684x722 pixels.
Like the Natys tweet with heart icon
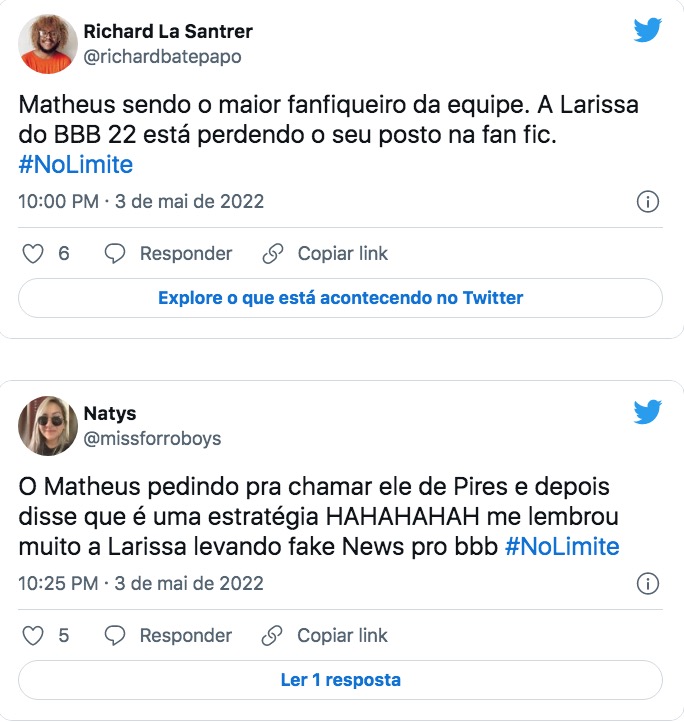pyautogui.click(x=33, y=635)
